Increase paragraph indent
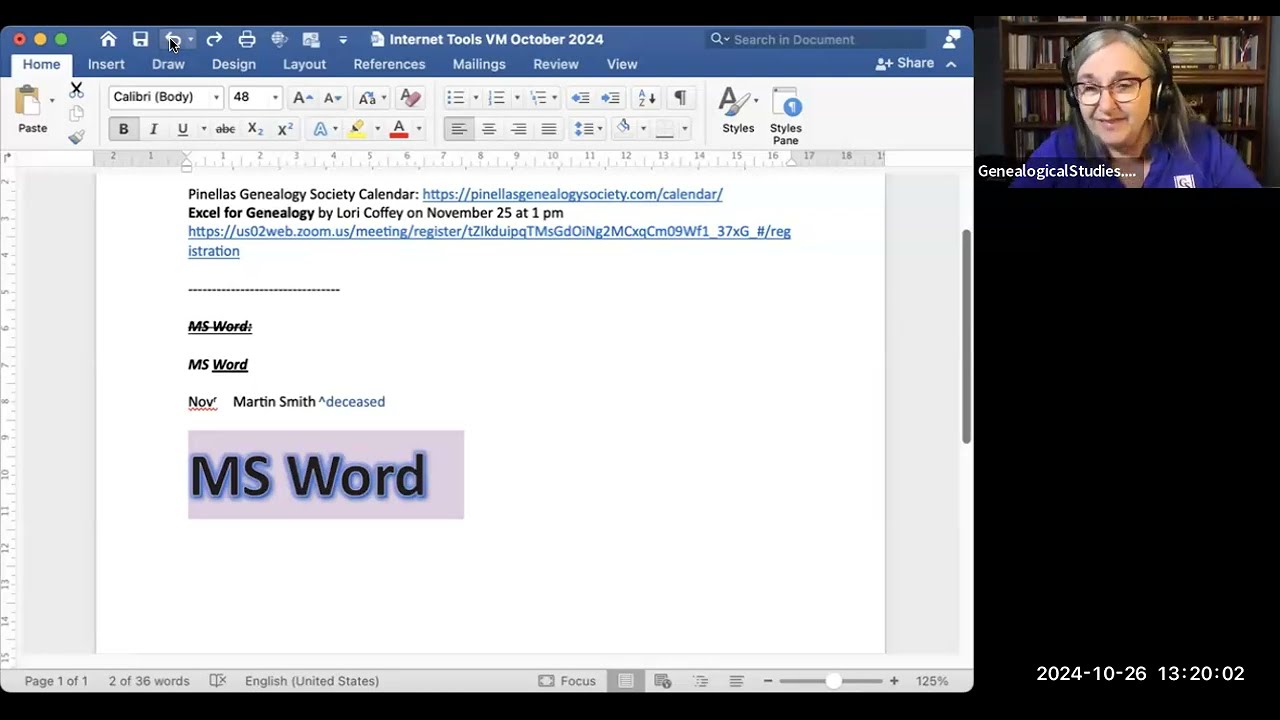 tap(610, 97)
